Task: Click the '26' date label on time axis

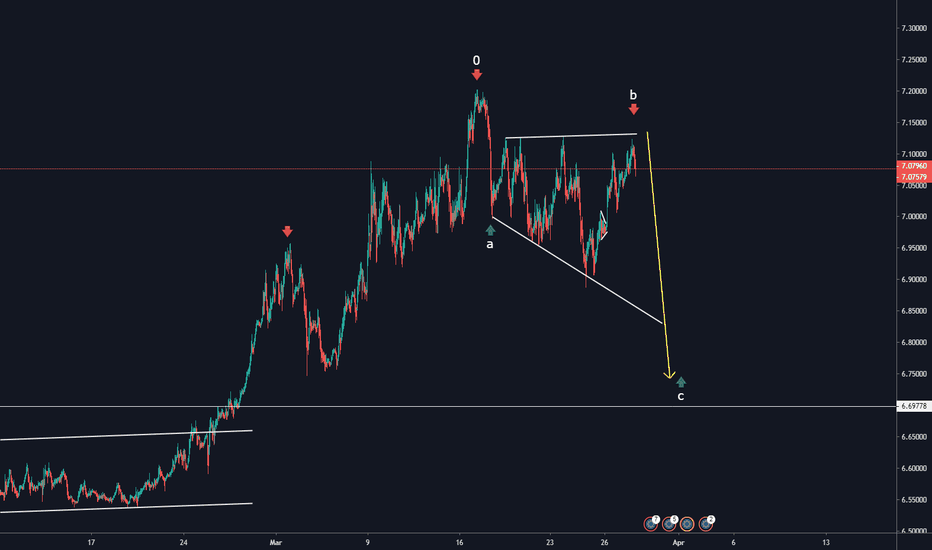Action: pyautogui.click(x=604, y=542)
